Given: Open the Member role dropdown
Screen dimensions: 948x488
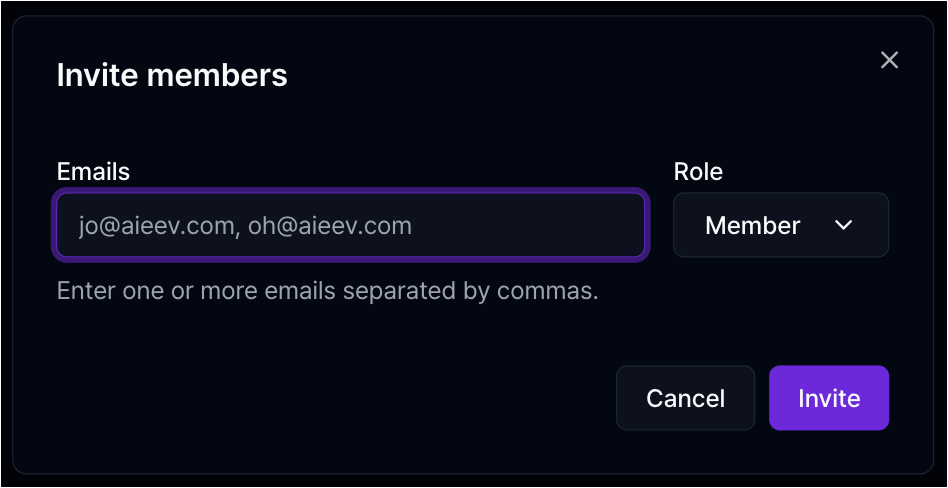Looking at the screenshot, I should pyautogui.click(x=781, y=225).
